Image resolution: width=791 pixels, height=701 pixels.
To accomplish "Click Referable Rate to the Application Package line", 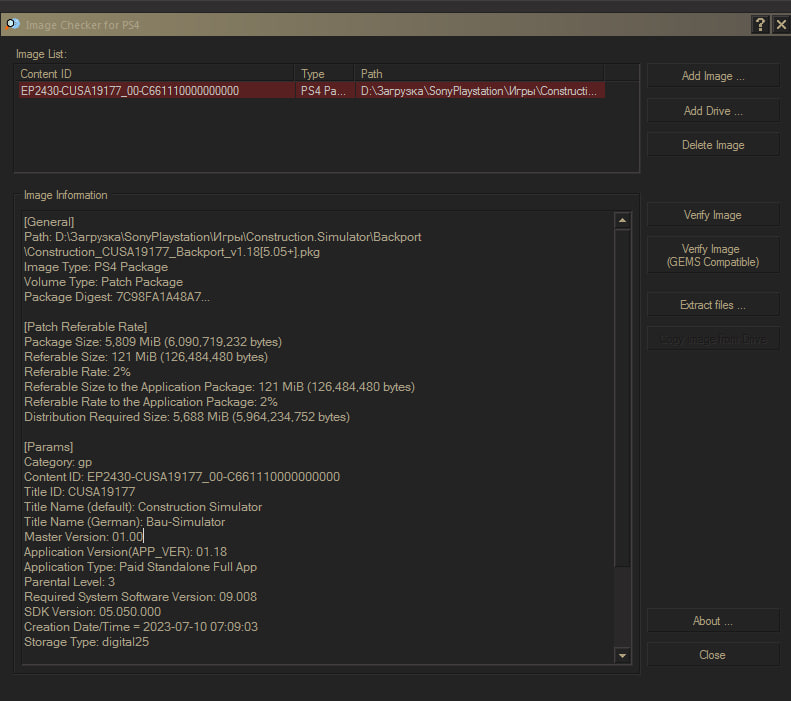I will tap(151, 402).
